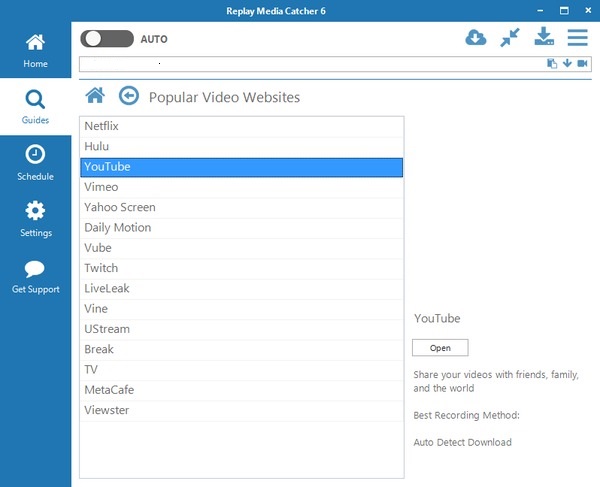Click the guides home icon

(95, 96)
